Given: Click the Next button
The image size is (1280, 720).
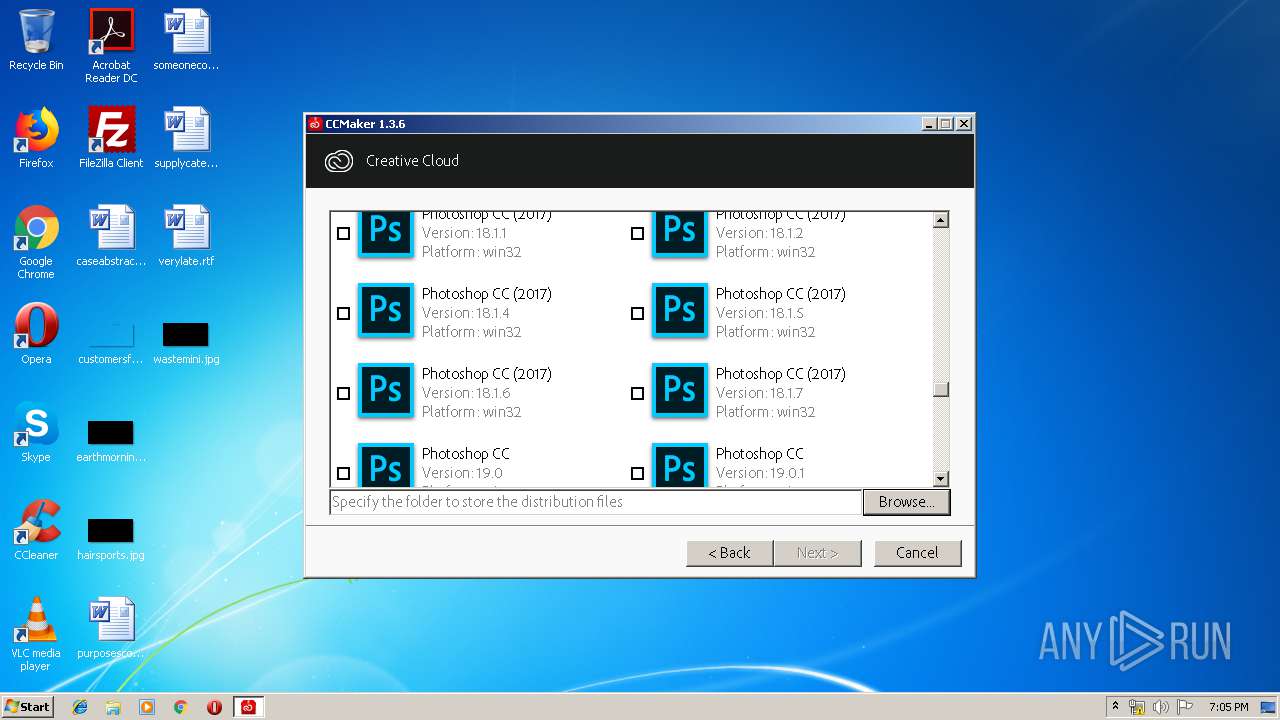Looking at the screenshot, I should coord(817,553).
